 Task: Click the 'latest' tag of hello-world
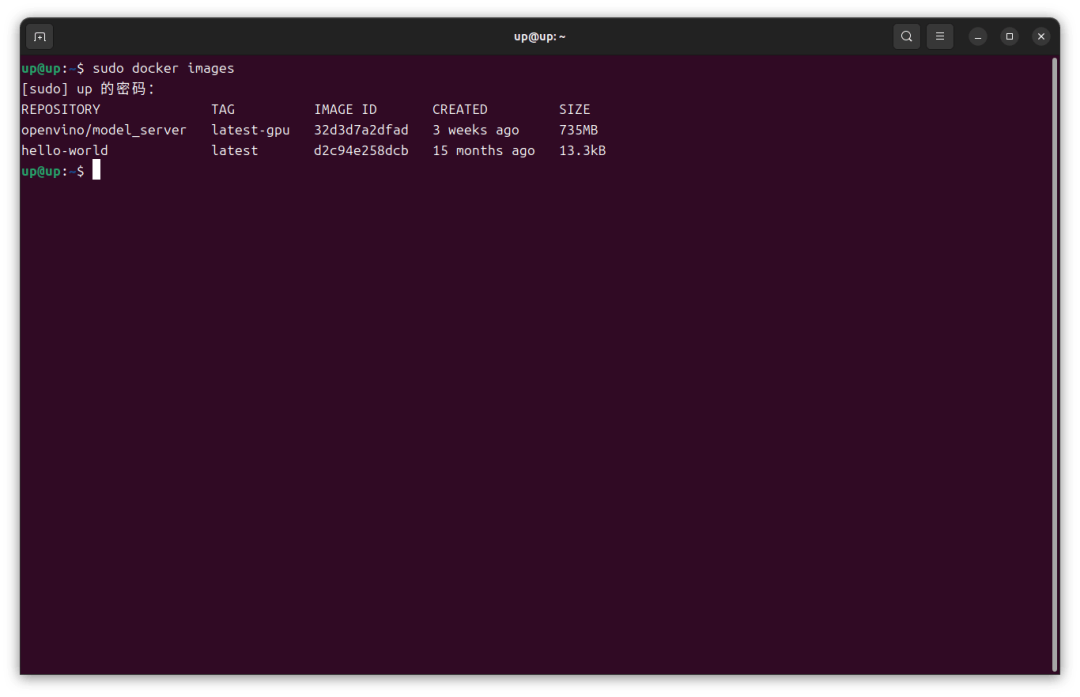[x=234, y=150]
